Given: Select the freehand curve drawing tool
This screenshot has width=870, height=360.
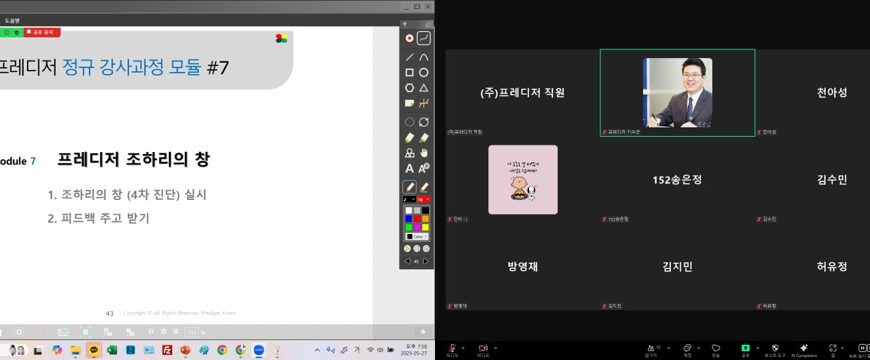Looking at the screenshot, I should tap(424, 38).
